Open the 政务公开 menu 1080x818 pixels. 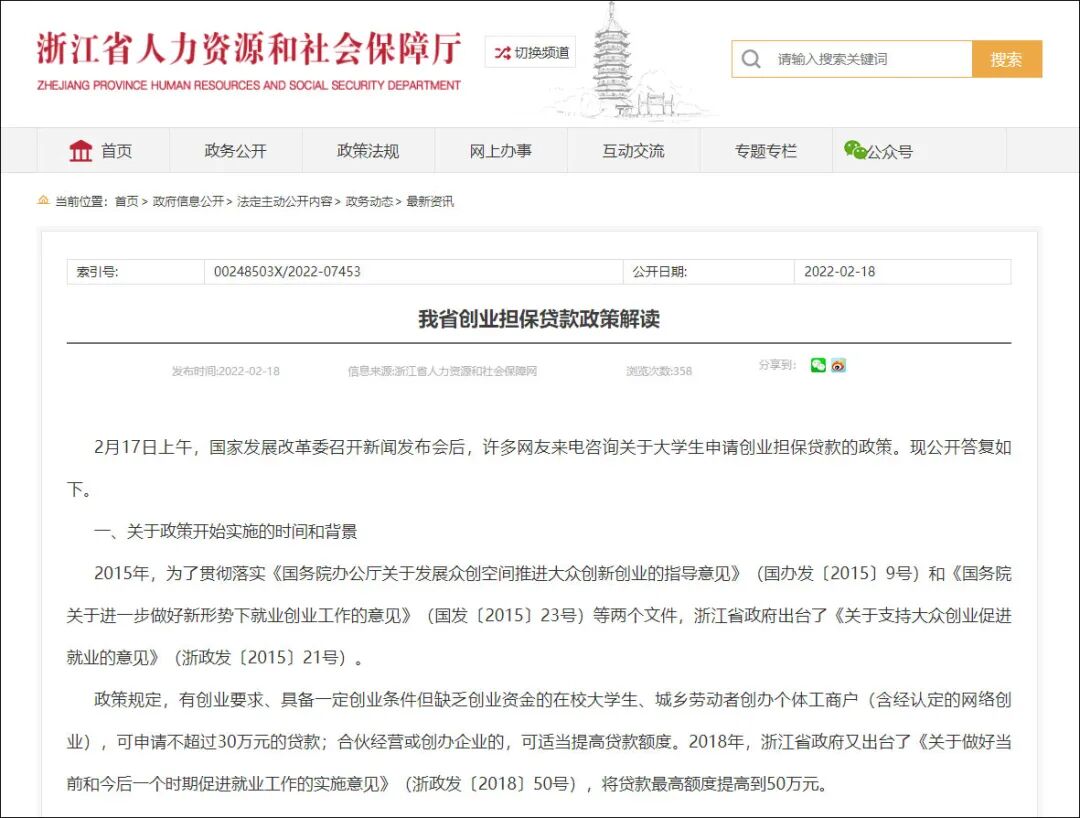point(236,150)
